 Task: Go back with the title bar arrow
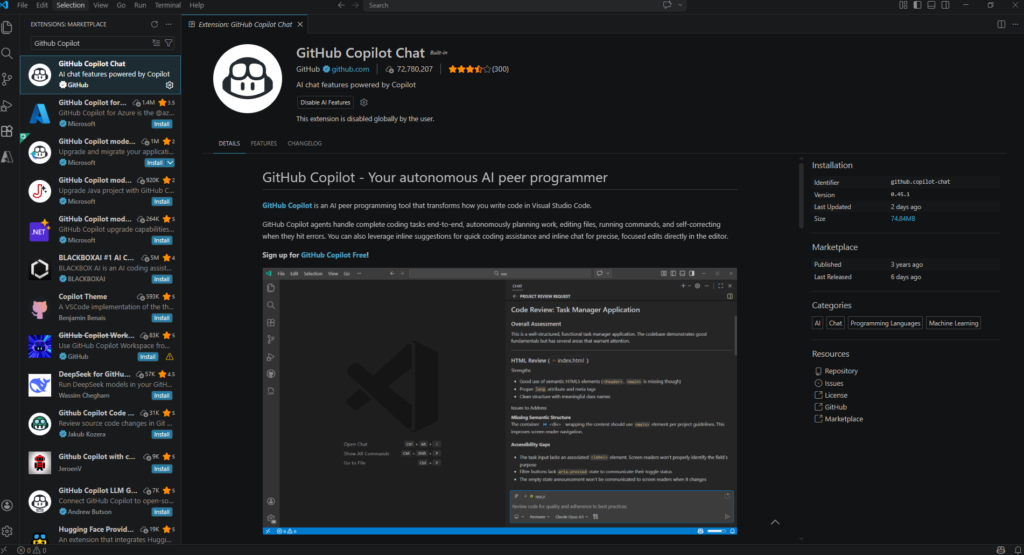pyautogui.click(x=341, y=5)
